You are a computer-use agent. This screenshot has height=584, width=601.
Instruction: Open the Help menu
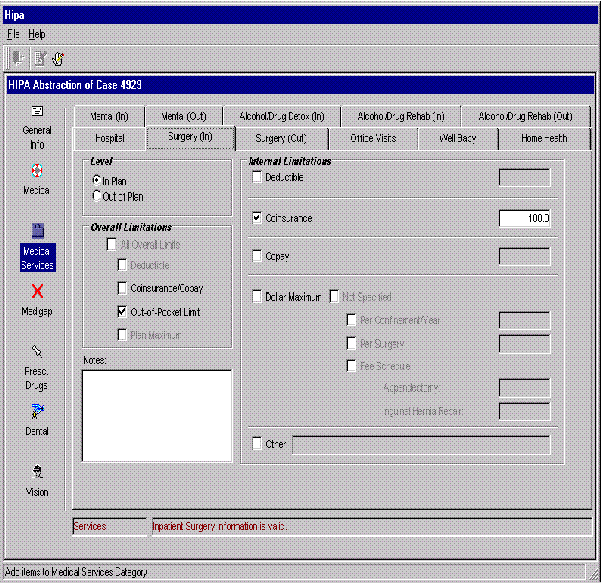[36, 34]
